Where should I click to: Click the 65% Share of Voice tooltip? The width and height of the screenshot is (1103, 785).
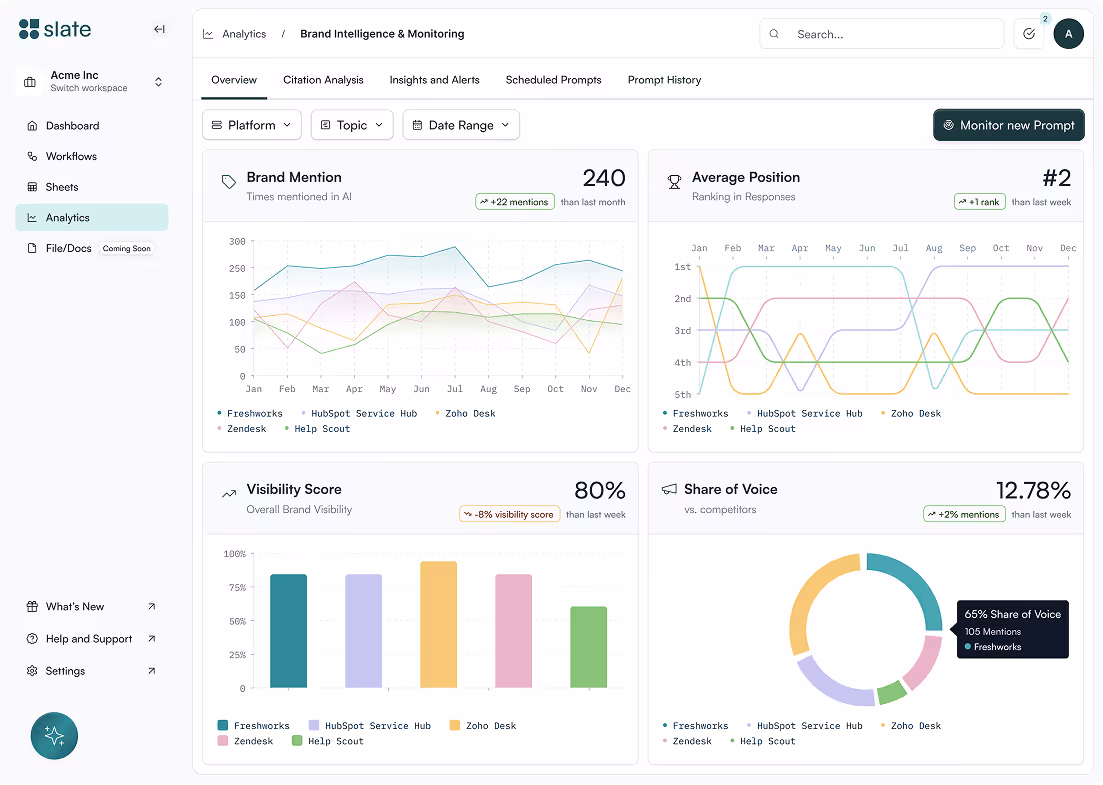pos(1012,630)
